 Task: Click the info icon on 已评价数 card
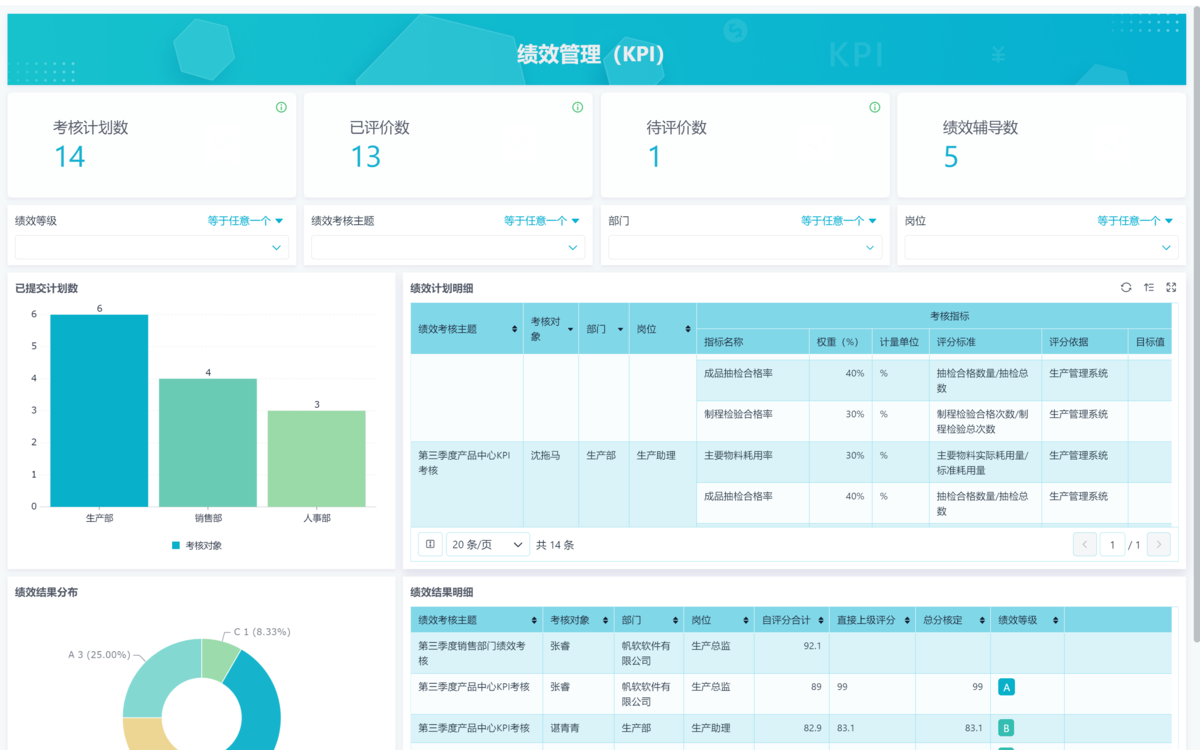tap(577, 107)
